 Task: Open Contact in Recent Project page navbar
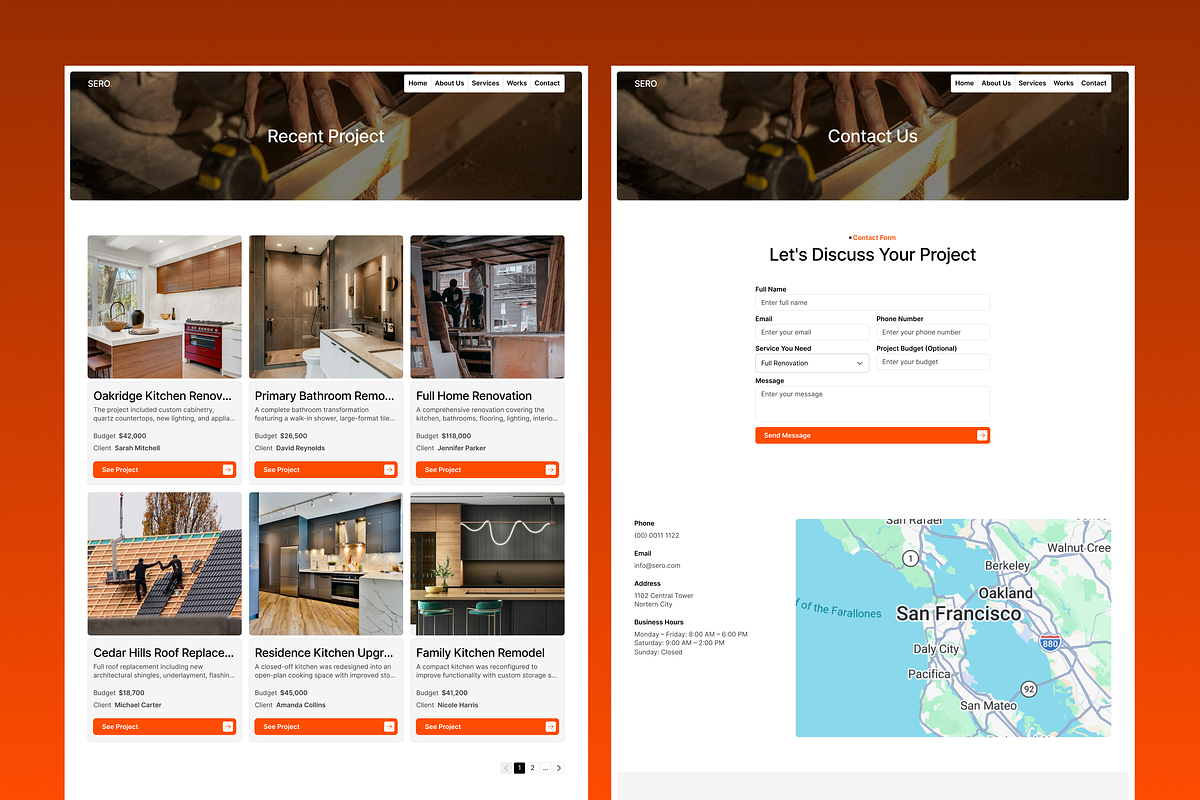(547, 84)
